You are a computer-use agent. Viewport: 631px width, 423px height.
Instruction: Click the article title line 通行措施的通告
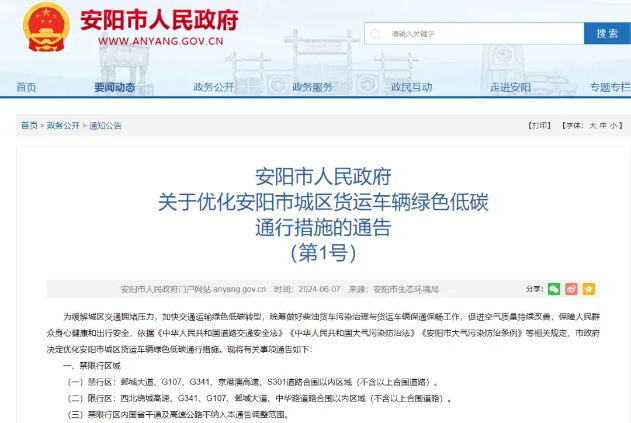pyautogui.click(x=323, y=227)
